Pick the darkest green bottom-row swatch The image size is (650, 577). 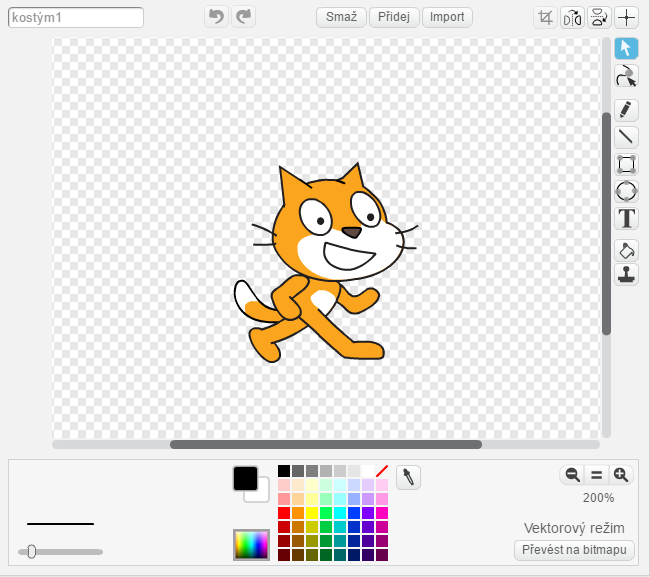click(326, 555)
